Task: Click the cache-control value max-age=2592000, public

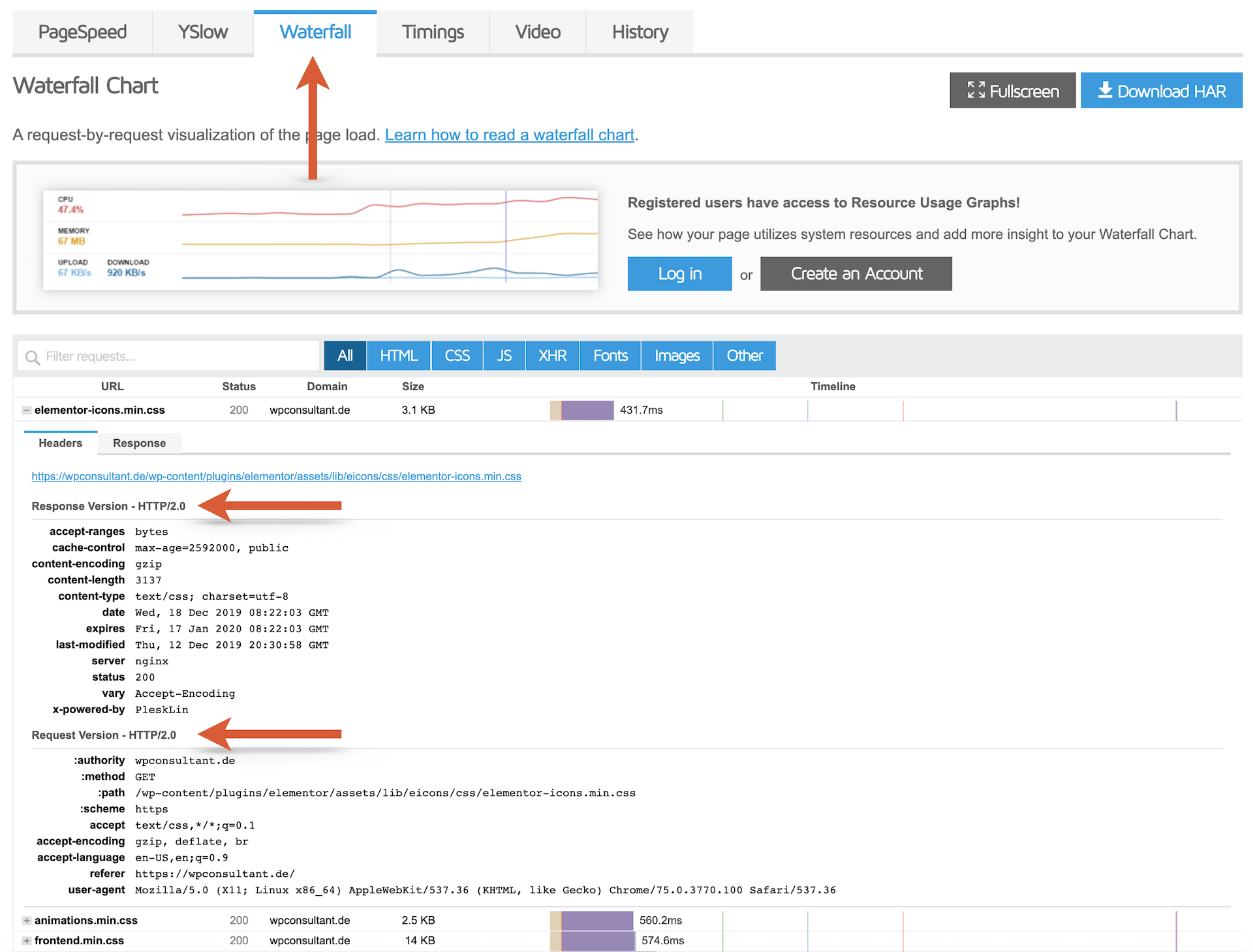Action: click(x=211, y=548)
